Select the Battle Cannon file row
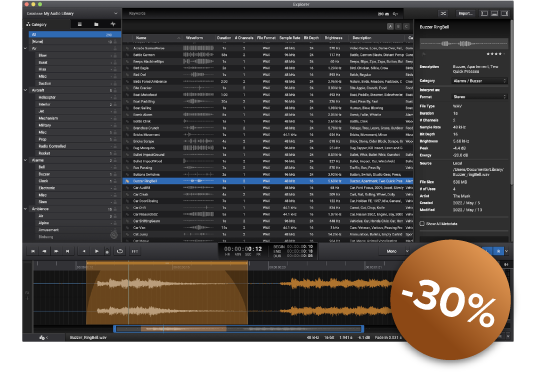Screen dimensions: 536x372 (268, 55)
